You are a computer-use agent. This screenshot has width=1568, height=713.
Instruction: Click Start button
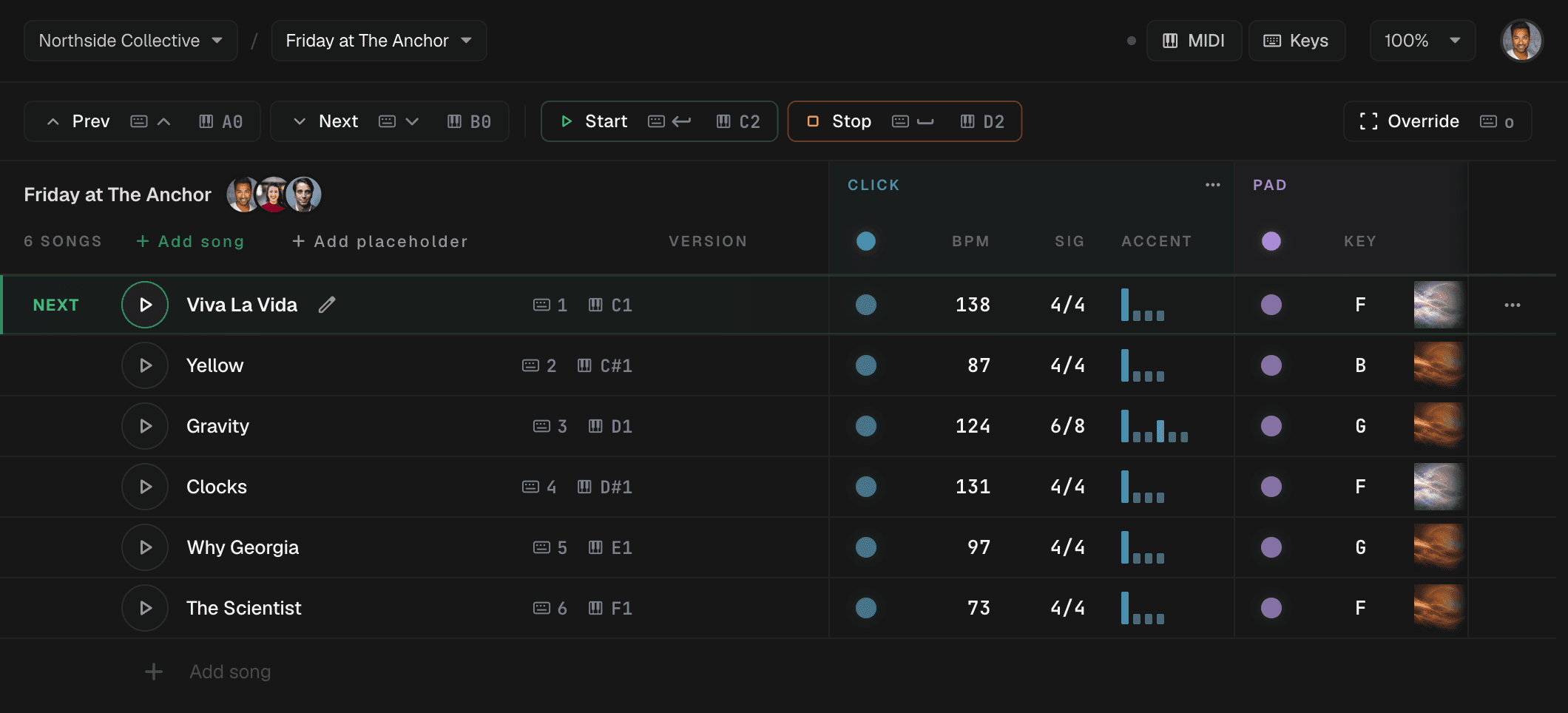coord(659,121)
